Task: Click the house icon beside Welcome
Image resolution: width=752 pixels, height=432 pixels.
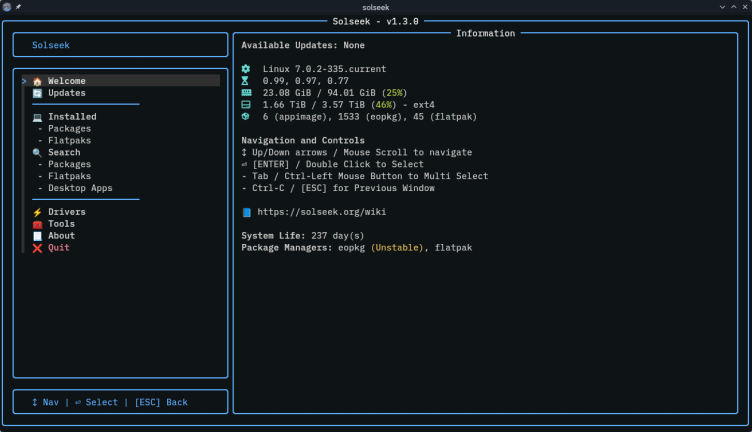Action: (37, 81)
